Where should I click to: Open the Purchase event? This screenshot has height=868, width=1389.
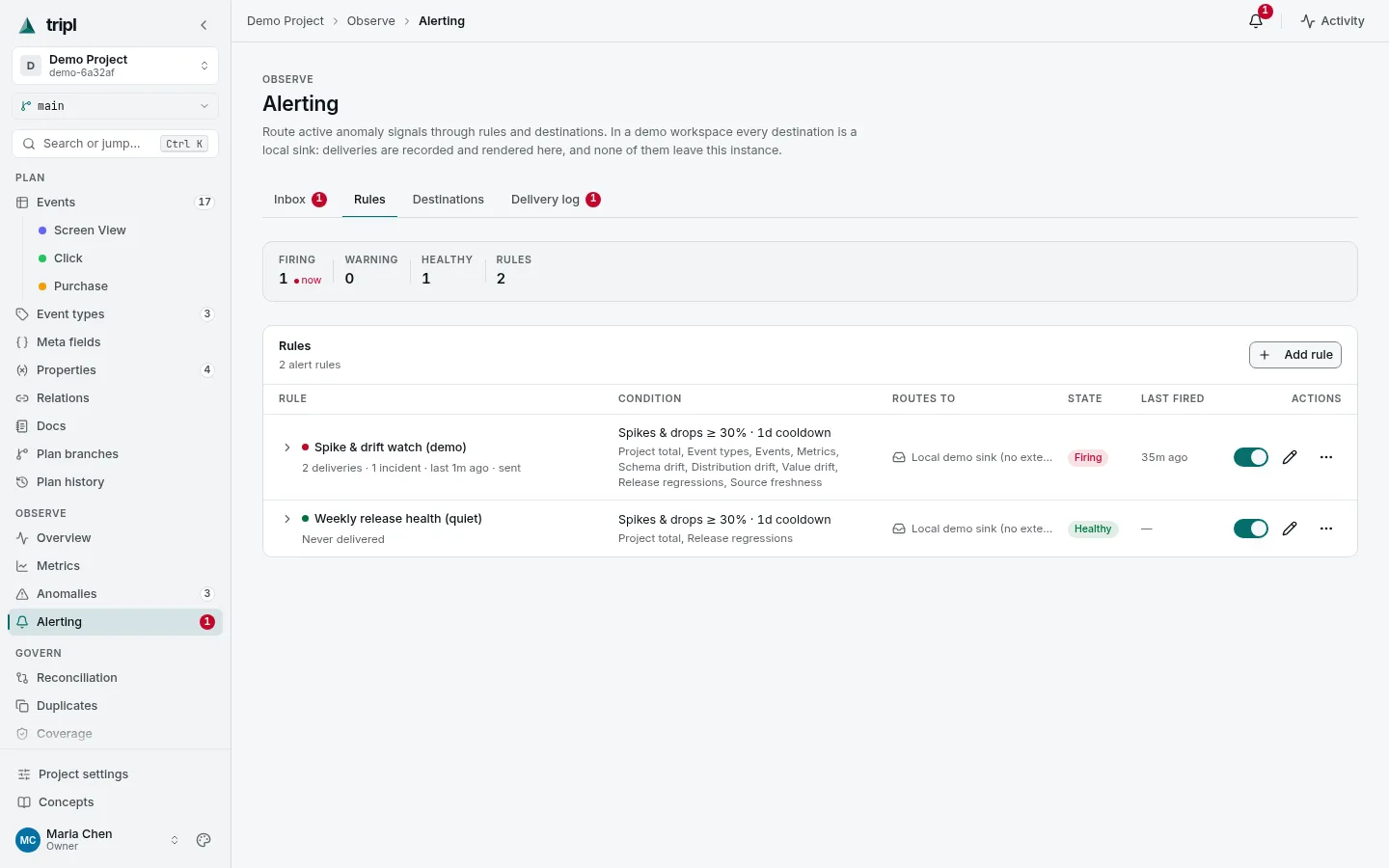click(x=125, y=286)
